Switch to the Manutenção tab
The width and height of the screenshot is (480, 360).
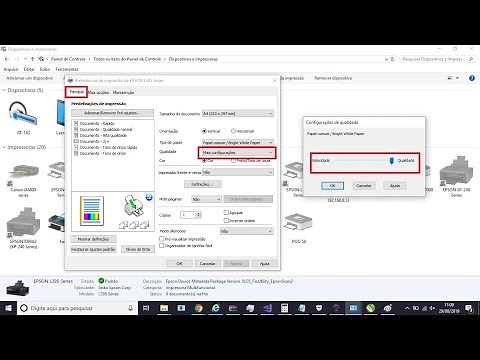pos(123,92)
